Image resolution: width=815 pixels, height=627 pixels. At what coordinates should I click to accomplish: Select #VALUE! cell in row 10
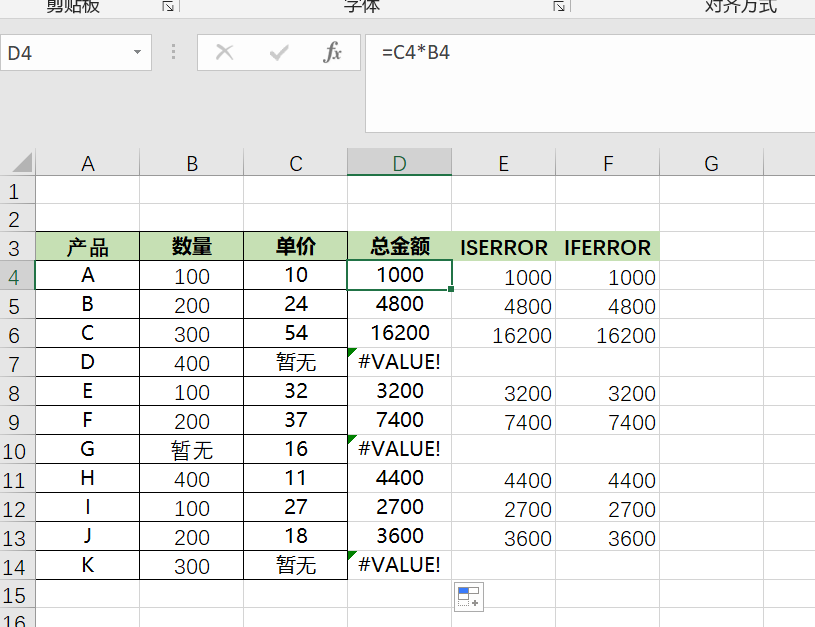tap(400, 449)
